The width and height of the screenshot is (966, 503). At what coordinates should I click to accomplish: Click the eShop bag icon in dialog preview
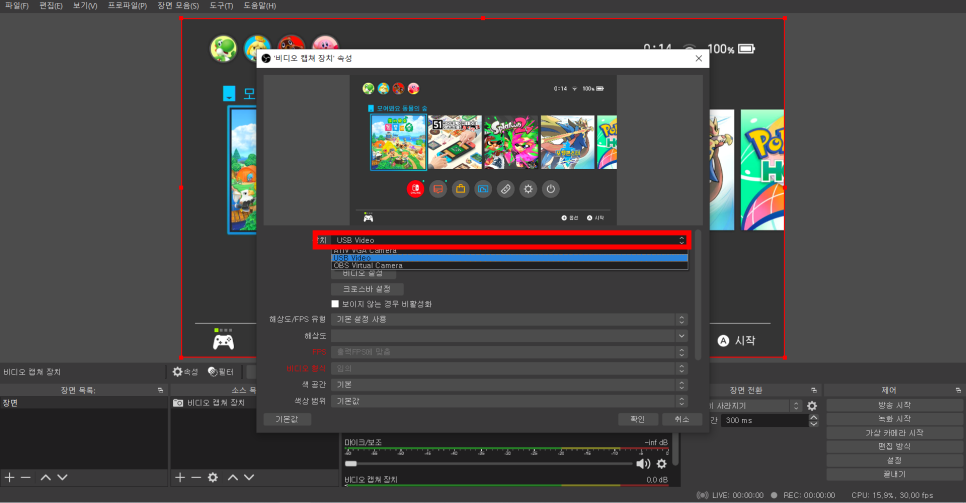point(460,189)
